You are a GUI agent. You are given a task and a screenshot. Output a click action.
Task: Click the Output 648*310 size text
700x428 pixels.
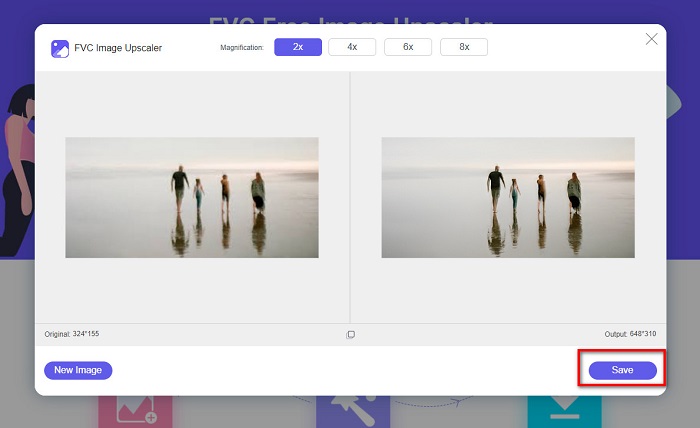click(x=630, y=334)
